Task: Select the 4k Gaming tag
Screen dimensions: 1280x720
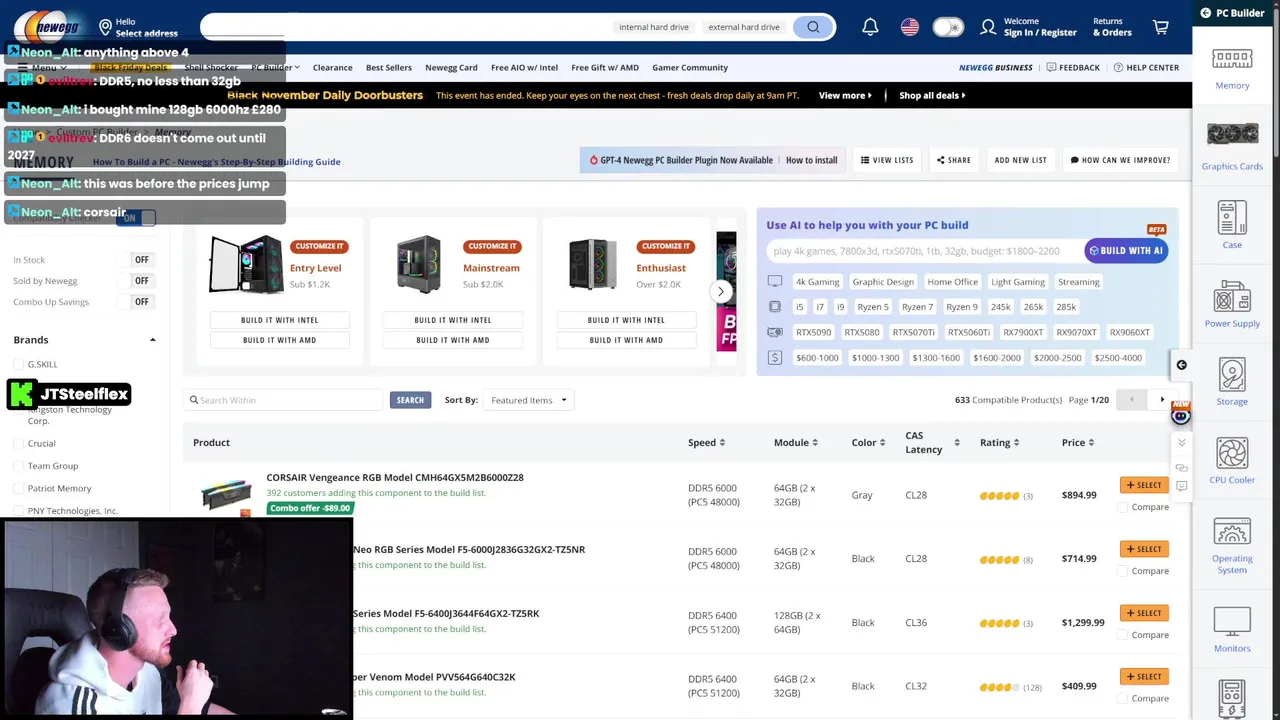Action: pos(817,282)
